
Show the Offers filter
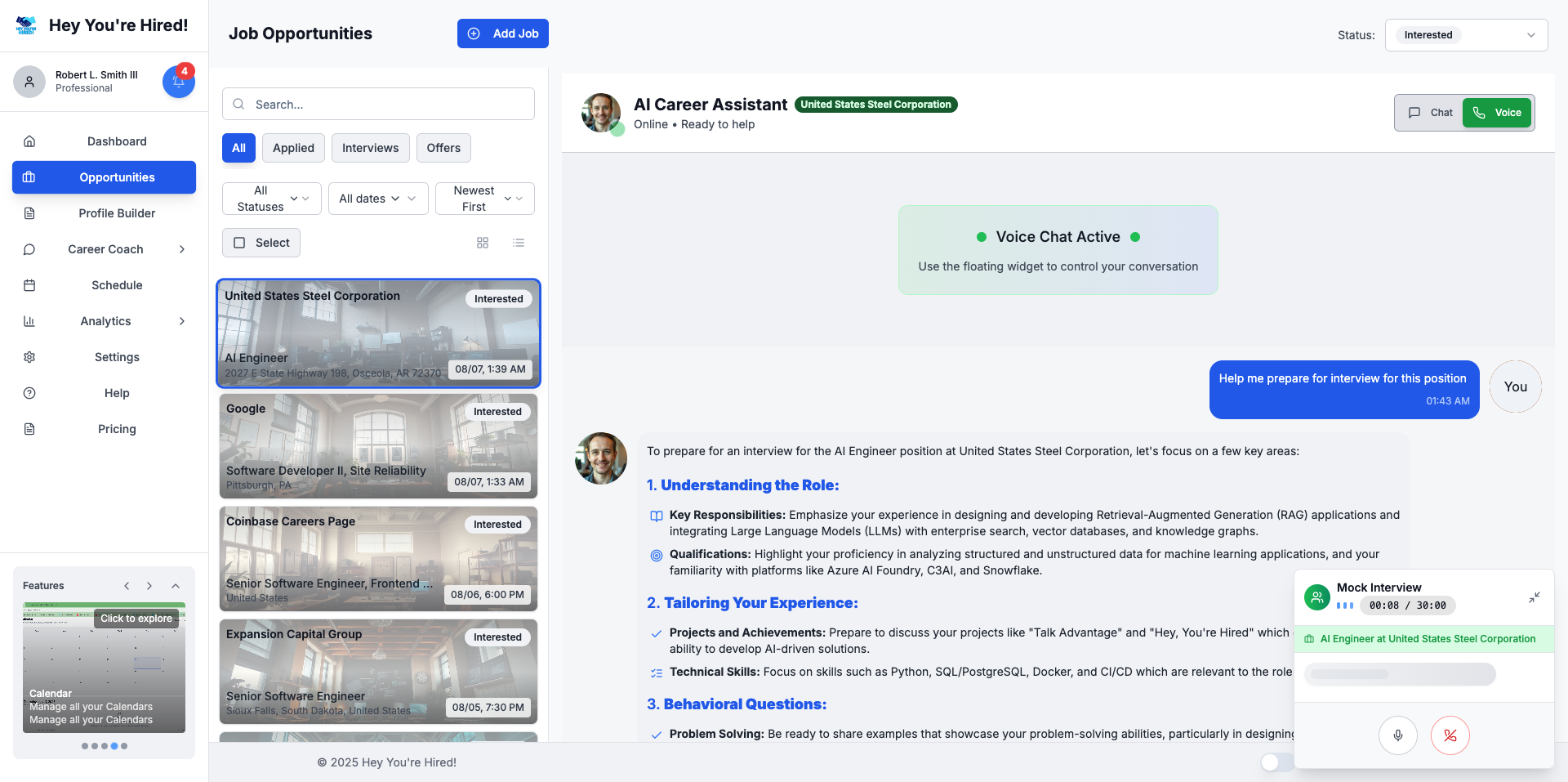click(x=443, y=148)
